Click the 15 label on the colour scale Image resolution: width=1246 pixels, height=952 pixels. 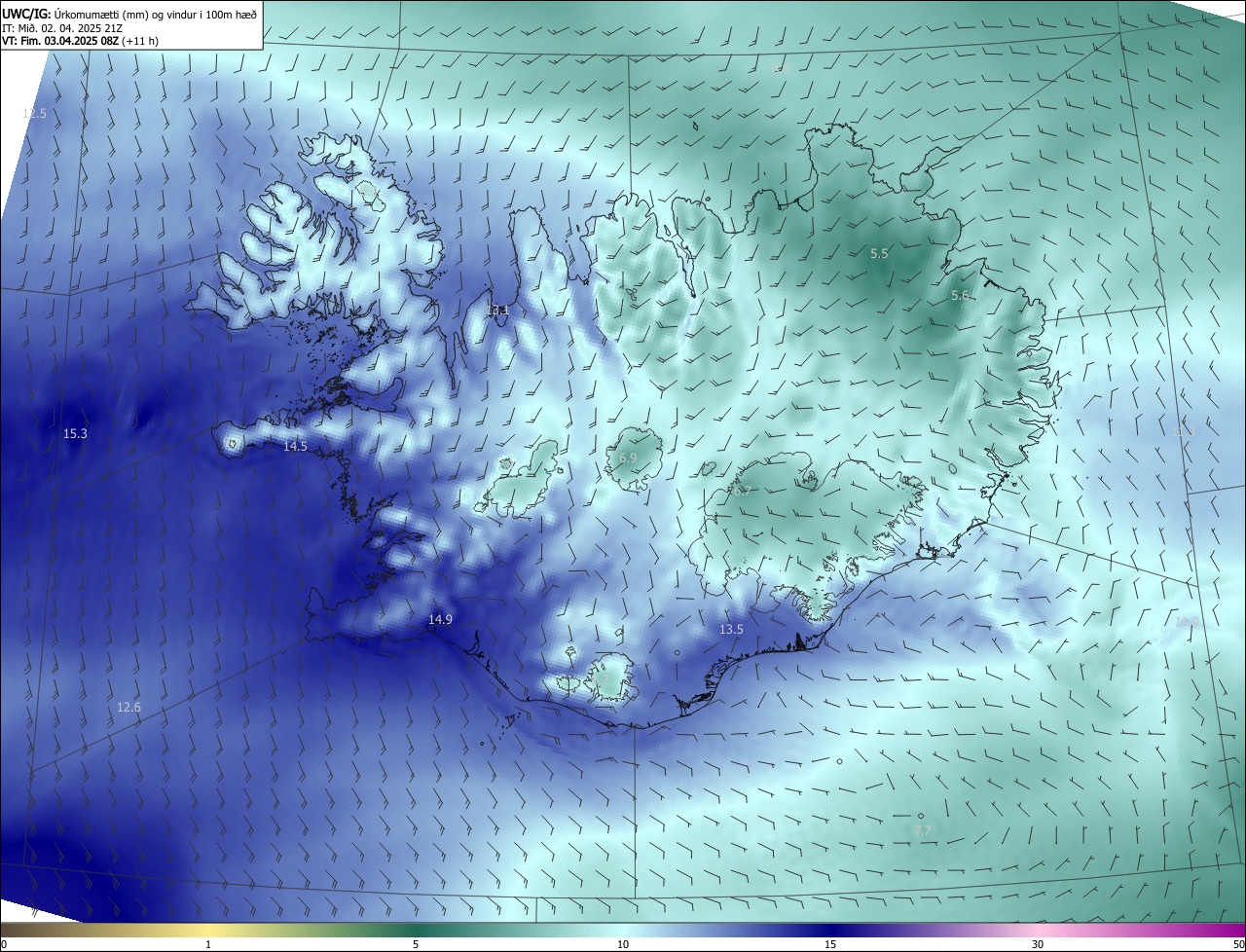(x=830, y=944)
